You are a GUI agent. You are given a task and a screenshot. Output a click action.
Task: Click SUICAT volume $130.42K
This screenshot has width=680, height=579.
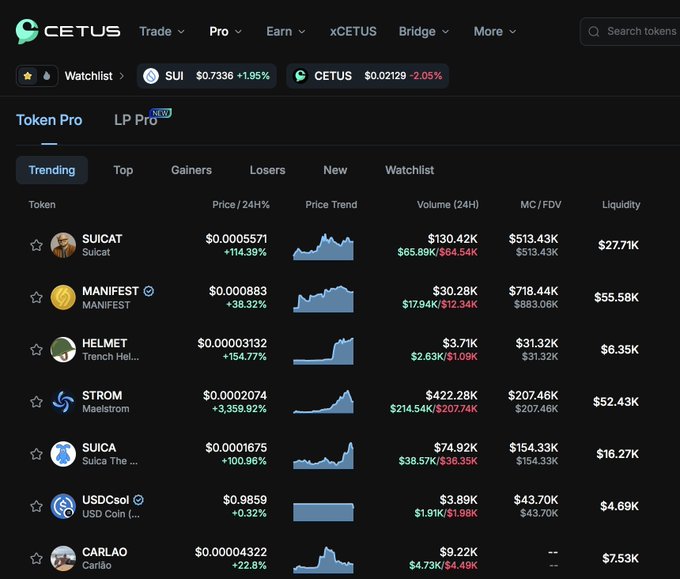(x=452, y=239)
